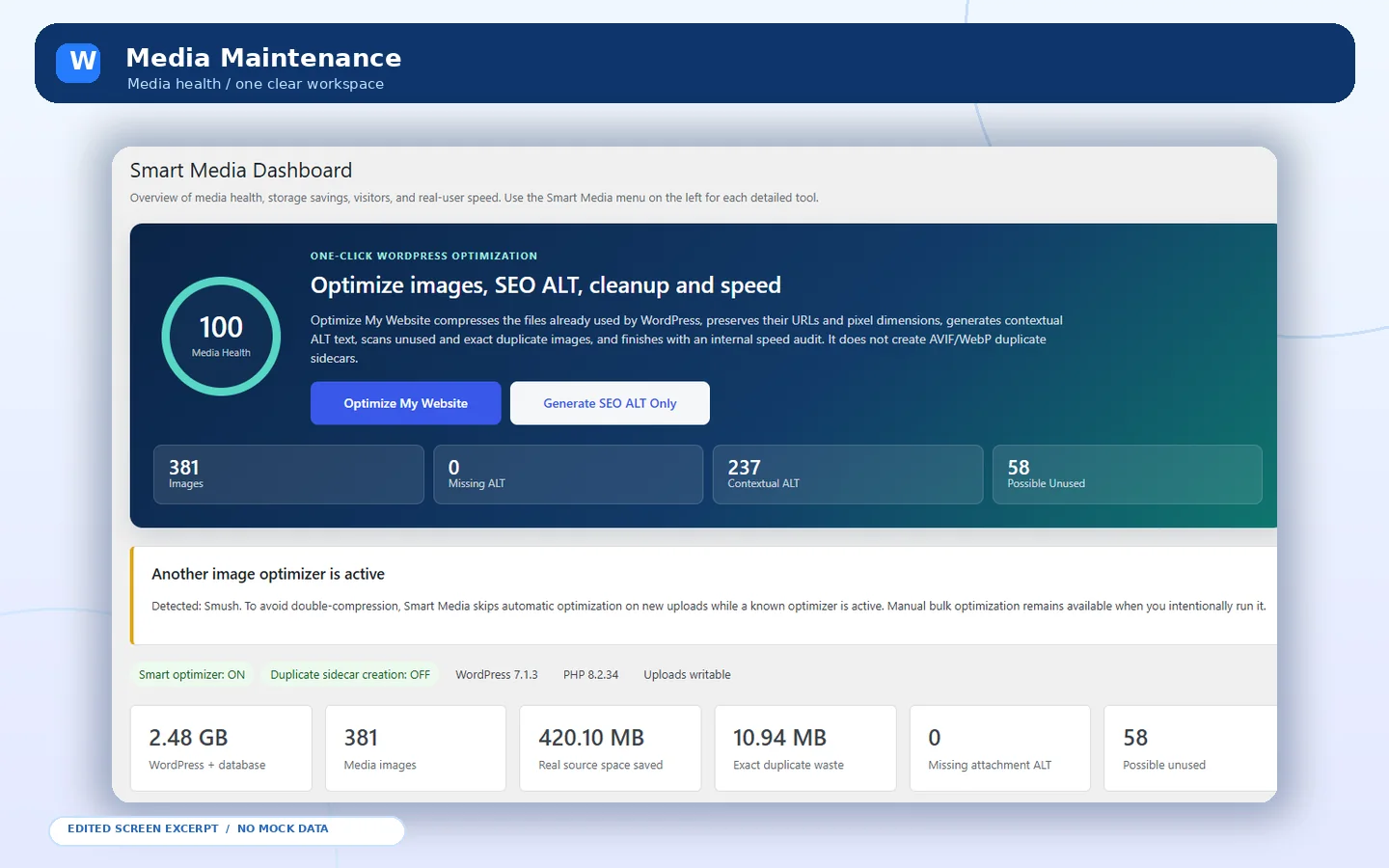Open the 381 Images stat tile
Image resolution: width=1389 pixels, height=868 pixels.
click(x=288, y=475)
